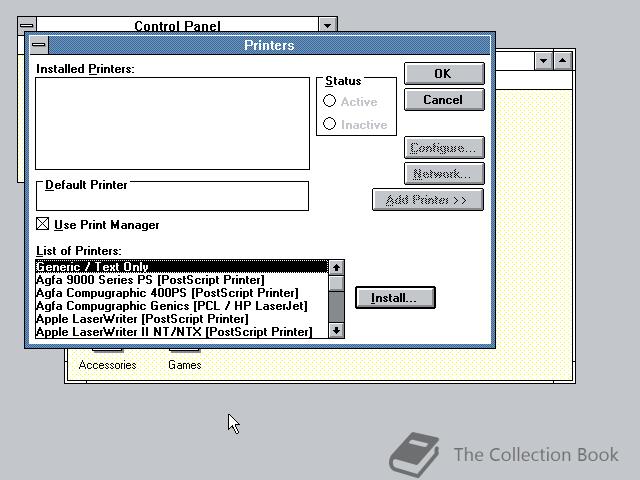Choose Agfa 9000 Series PS printer
640x480 pixels.
point(182,280)
